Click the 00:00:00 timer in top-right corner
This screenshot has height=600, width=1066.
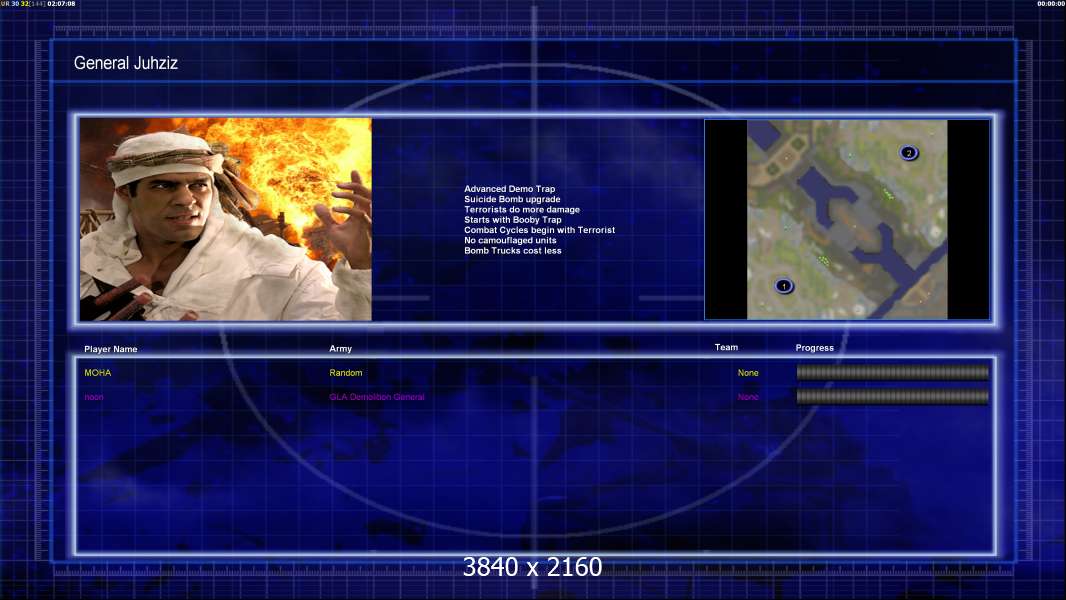(x=1051, y=4)
